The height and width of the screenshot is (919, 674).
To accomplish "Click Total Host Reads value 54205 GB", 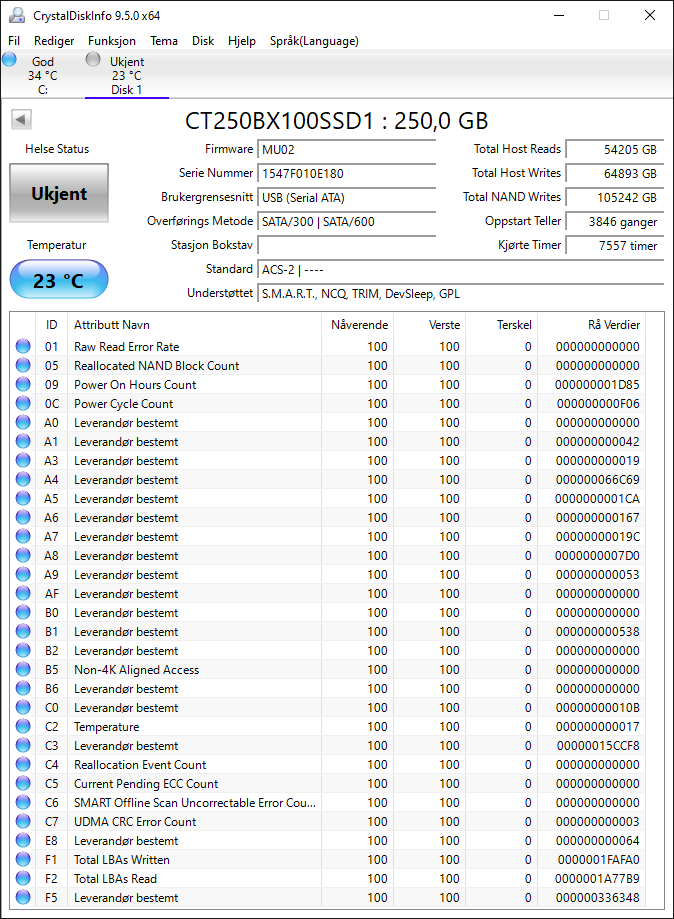I will (615, 149).
